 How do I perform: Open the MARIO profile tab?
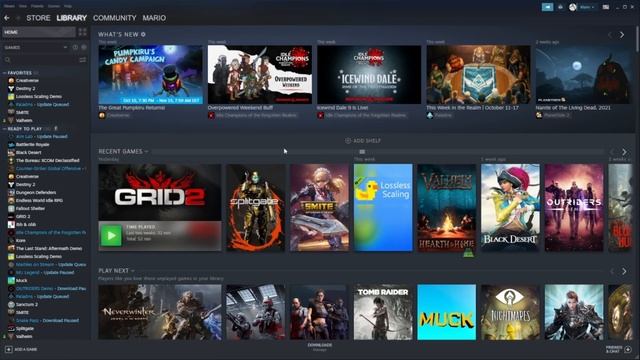coord(154,18)
